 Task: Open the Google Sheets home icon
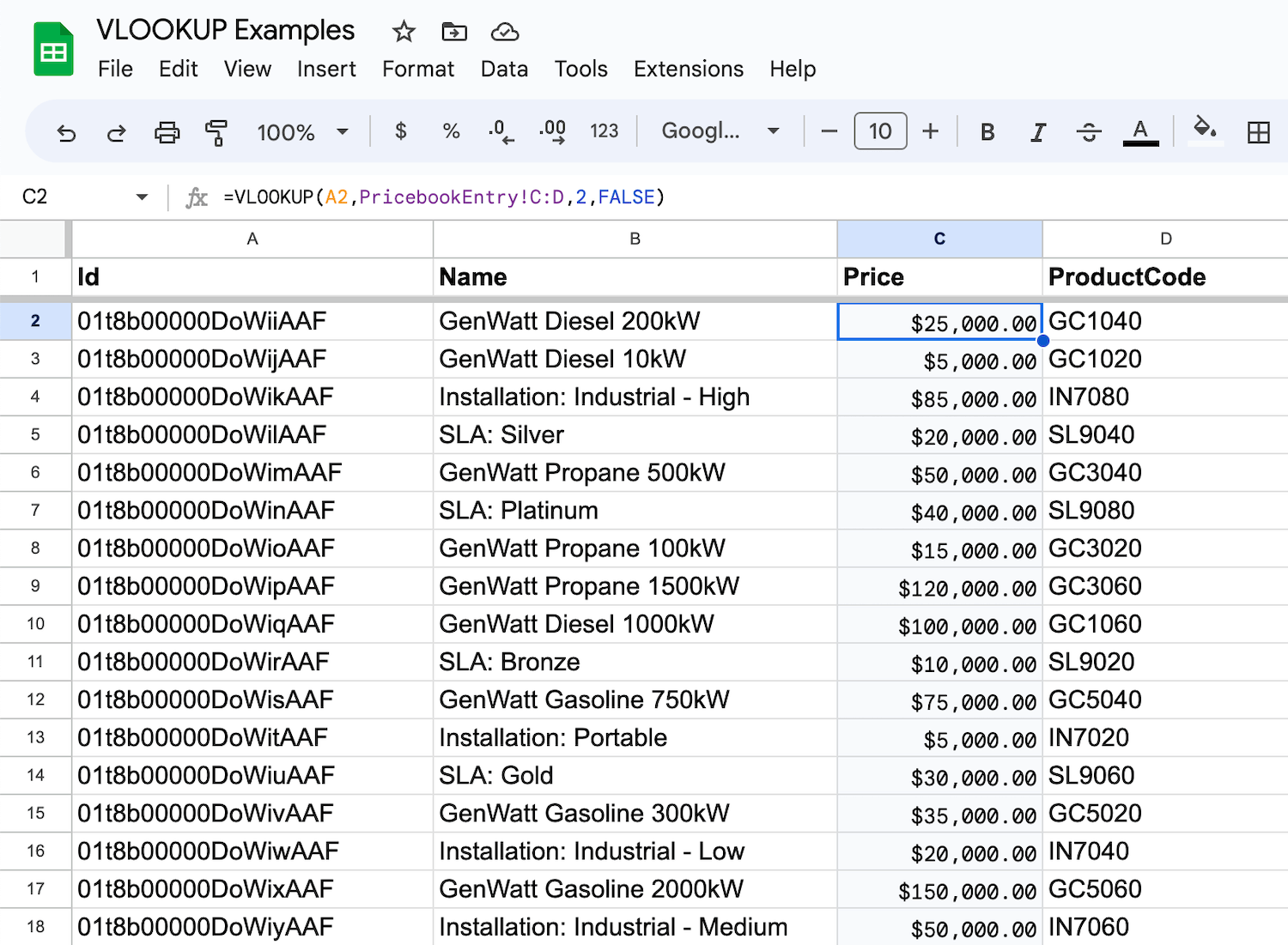pos(53,50)
